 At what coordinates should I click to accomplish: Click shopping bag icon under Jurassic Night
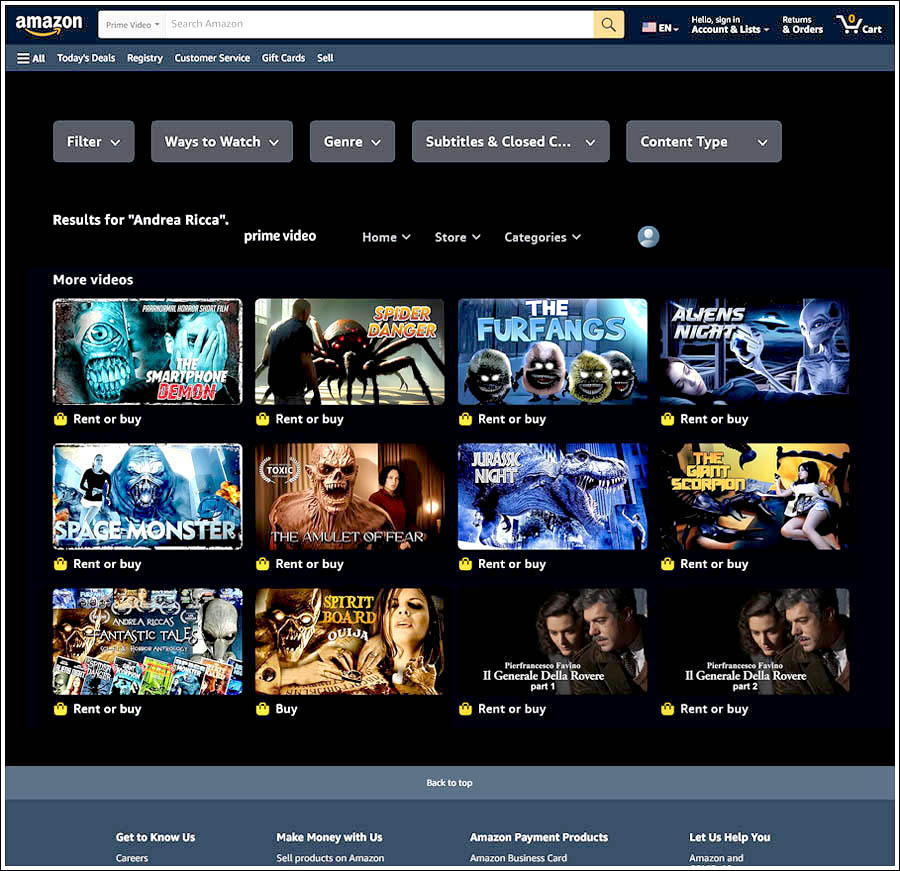(465, 564)
